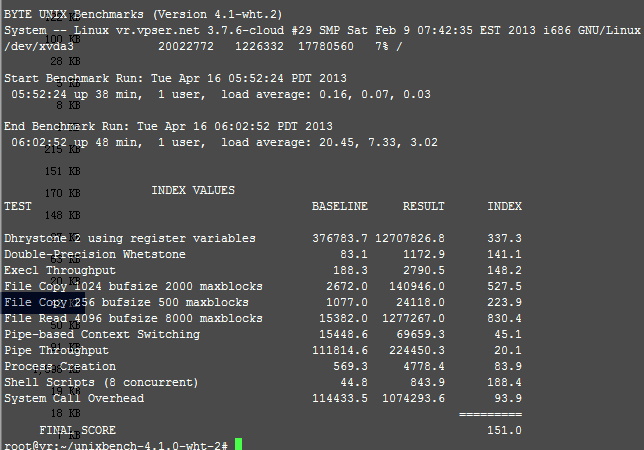This screenshot has height=450, width=644.
Task: Click 'Shell Scripts (8 concurrent)' row label
Action: [x=101, y=383]
